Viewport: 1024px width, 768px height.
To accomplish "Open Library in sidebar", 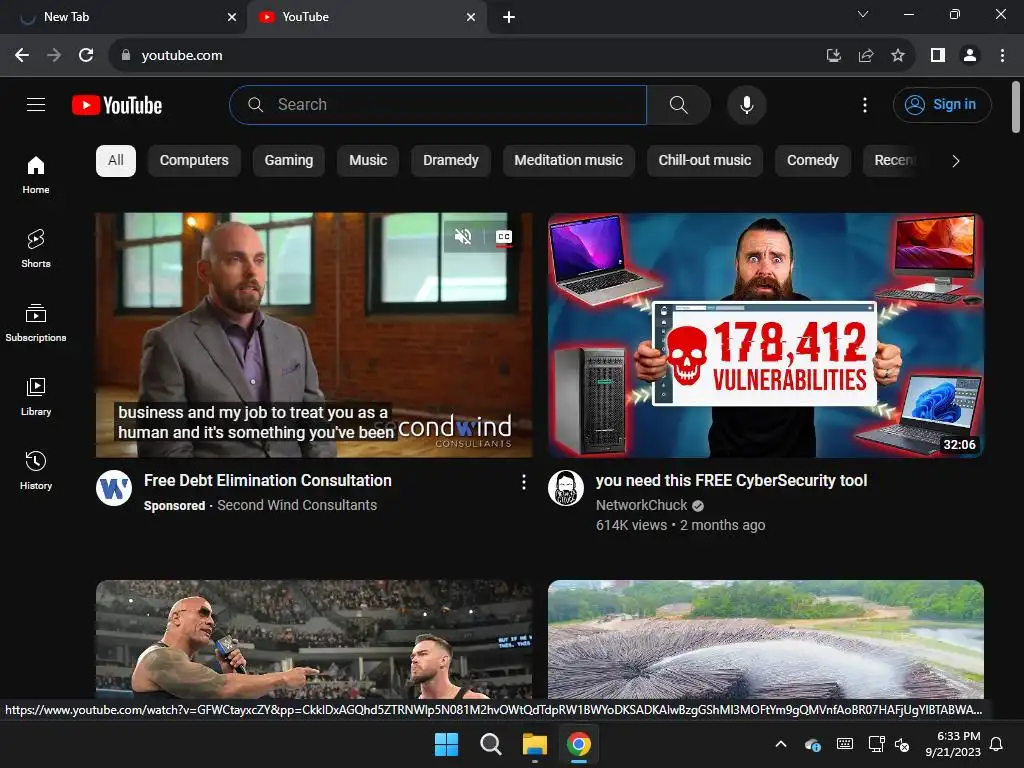I will point(36,396).
